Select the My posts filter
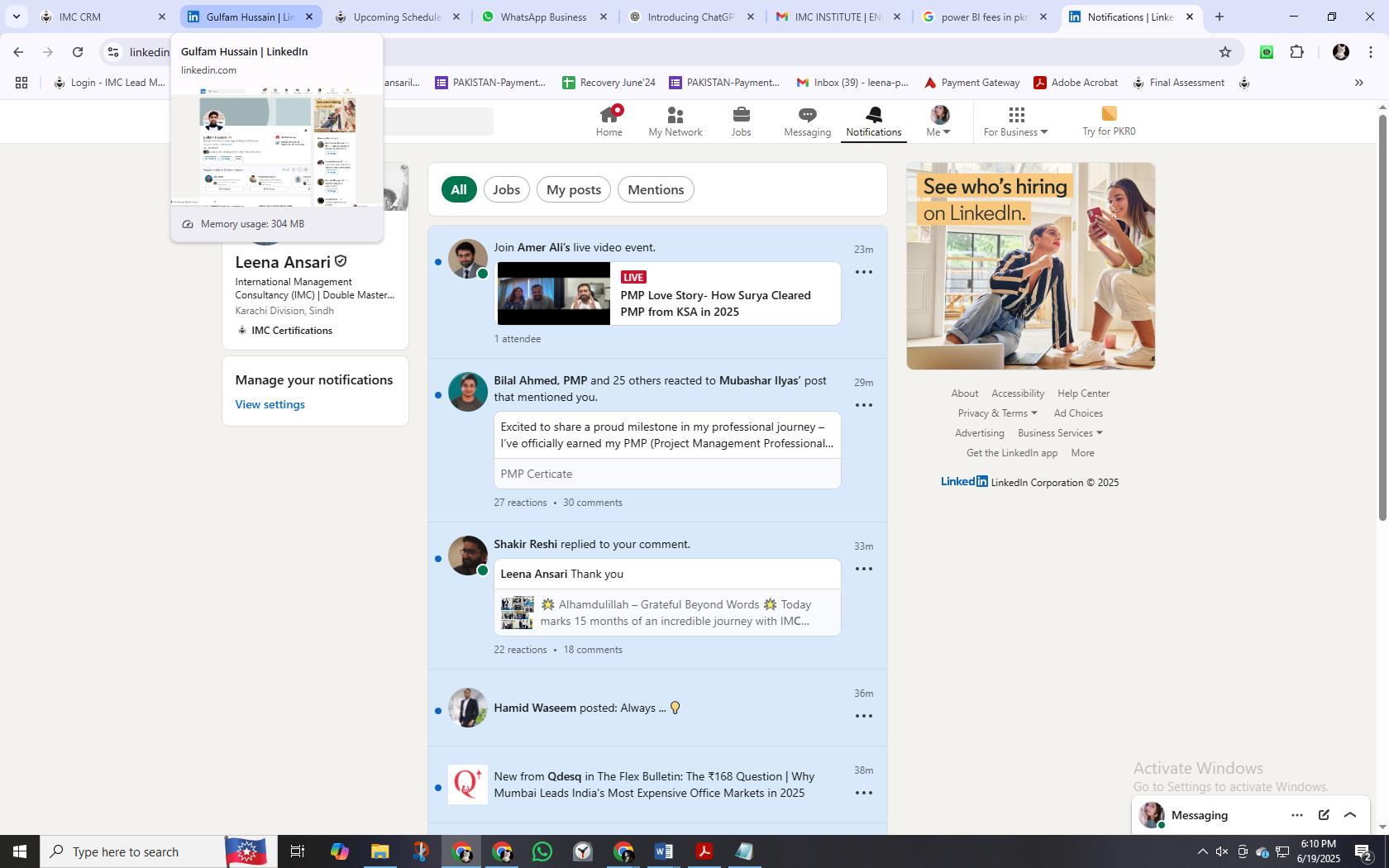Viewport: 1389px width, 868px height. click(574, 189)
